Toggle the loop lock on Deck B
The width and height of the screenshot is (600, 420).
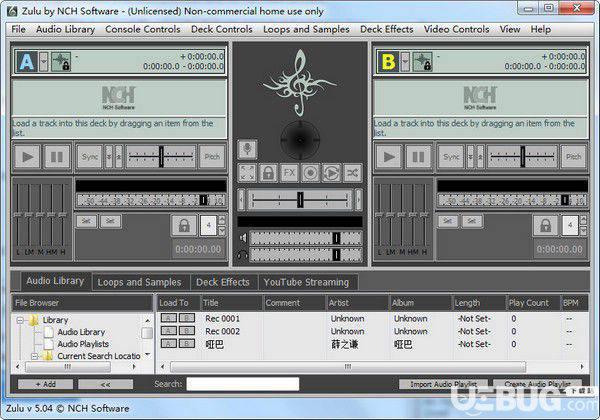[545, 225]
